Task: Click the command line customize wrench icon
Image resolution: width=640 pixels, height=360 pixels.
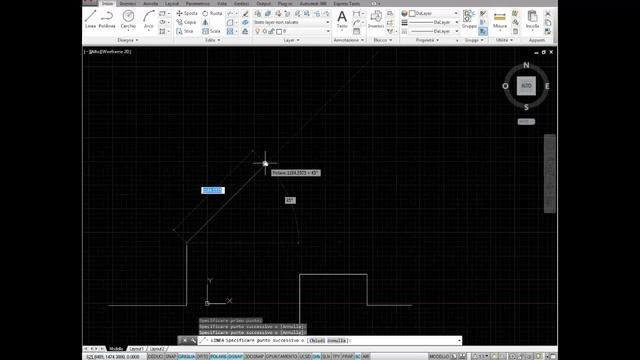Action: [x=193, y=340]
